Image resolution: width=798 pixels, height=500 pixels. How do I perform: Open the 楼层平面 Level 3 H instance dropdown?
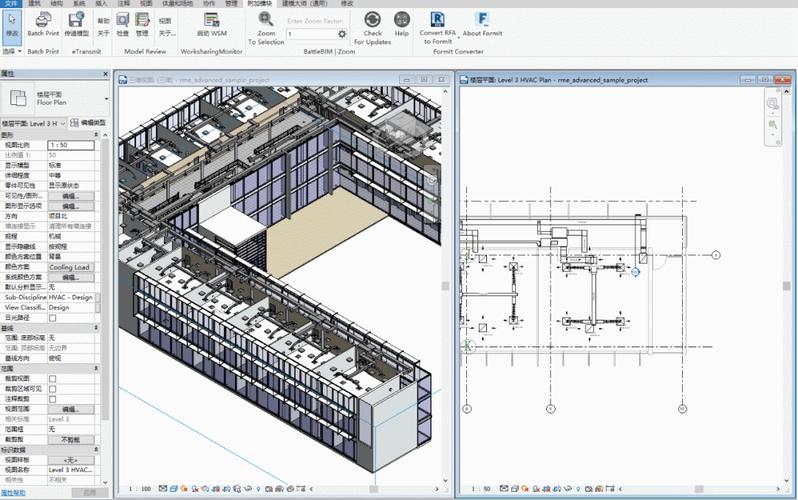[63, 122]
